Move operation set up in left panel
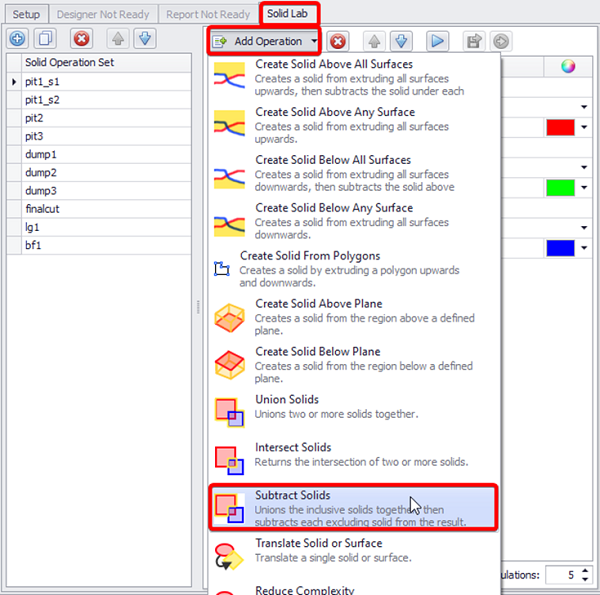This screenshot has height=595, width=600. point(118,39)
